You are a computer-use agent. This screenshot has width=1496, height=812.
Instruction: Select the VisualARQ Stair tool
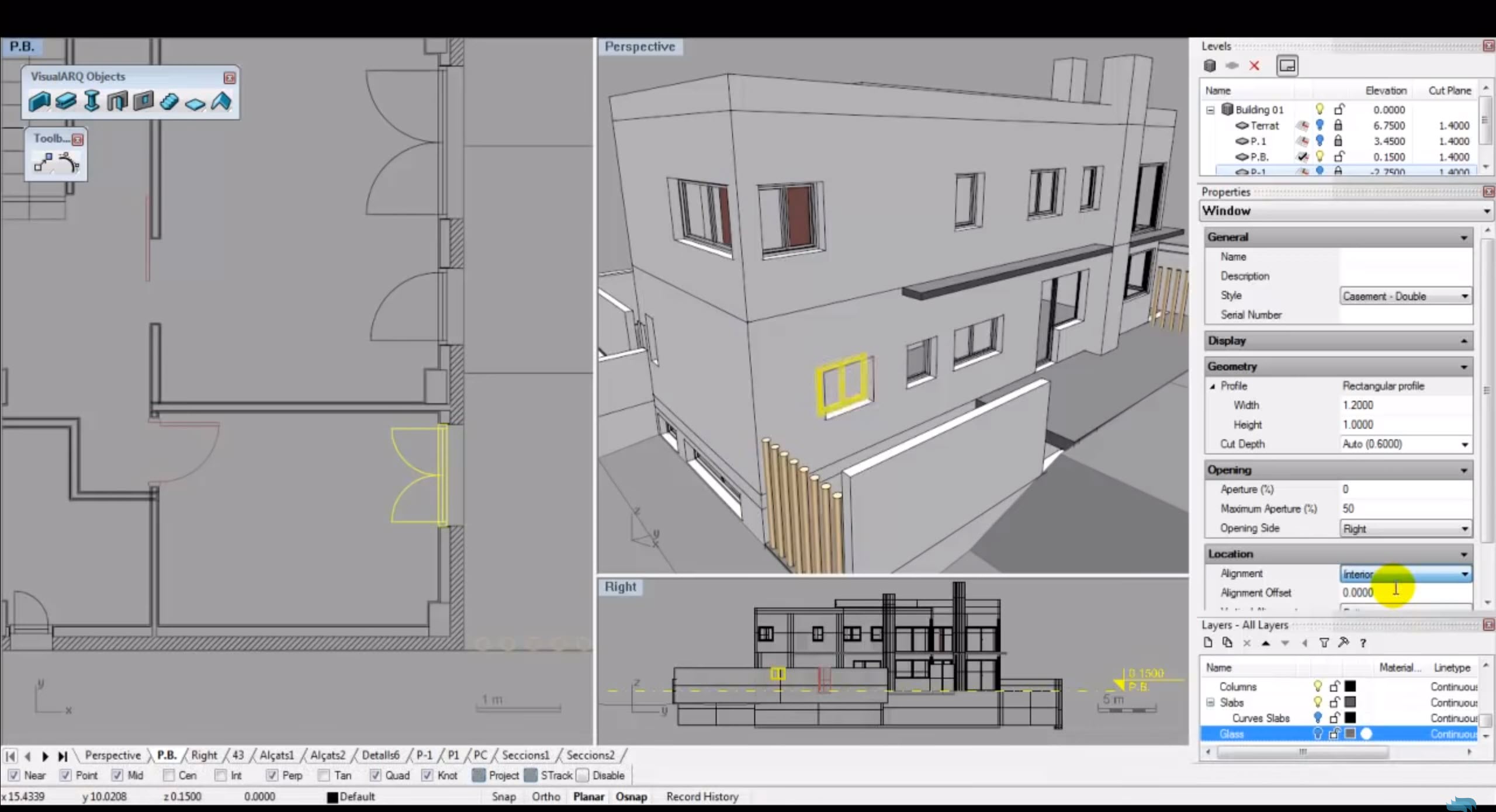click(169, 102)
